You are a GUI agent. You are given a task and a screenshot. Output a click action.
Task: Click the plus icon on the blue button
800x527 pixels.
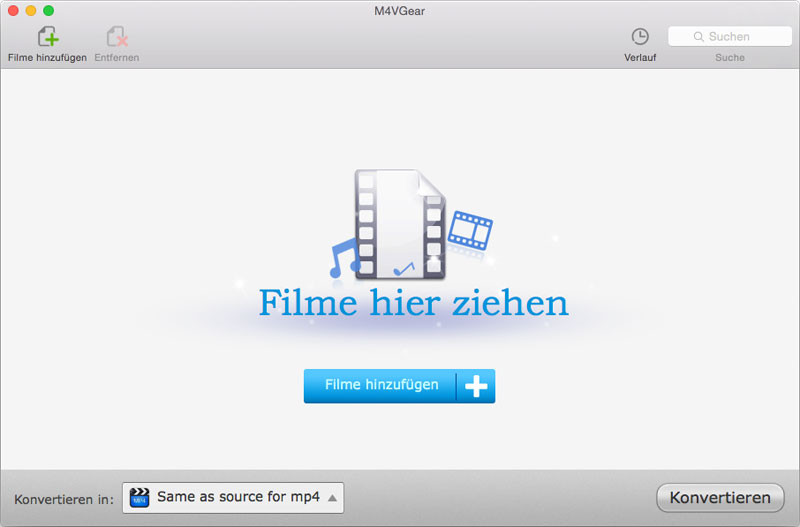tap(476, 386)
